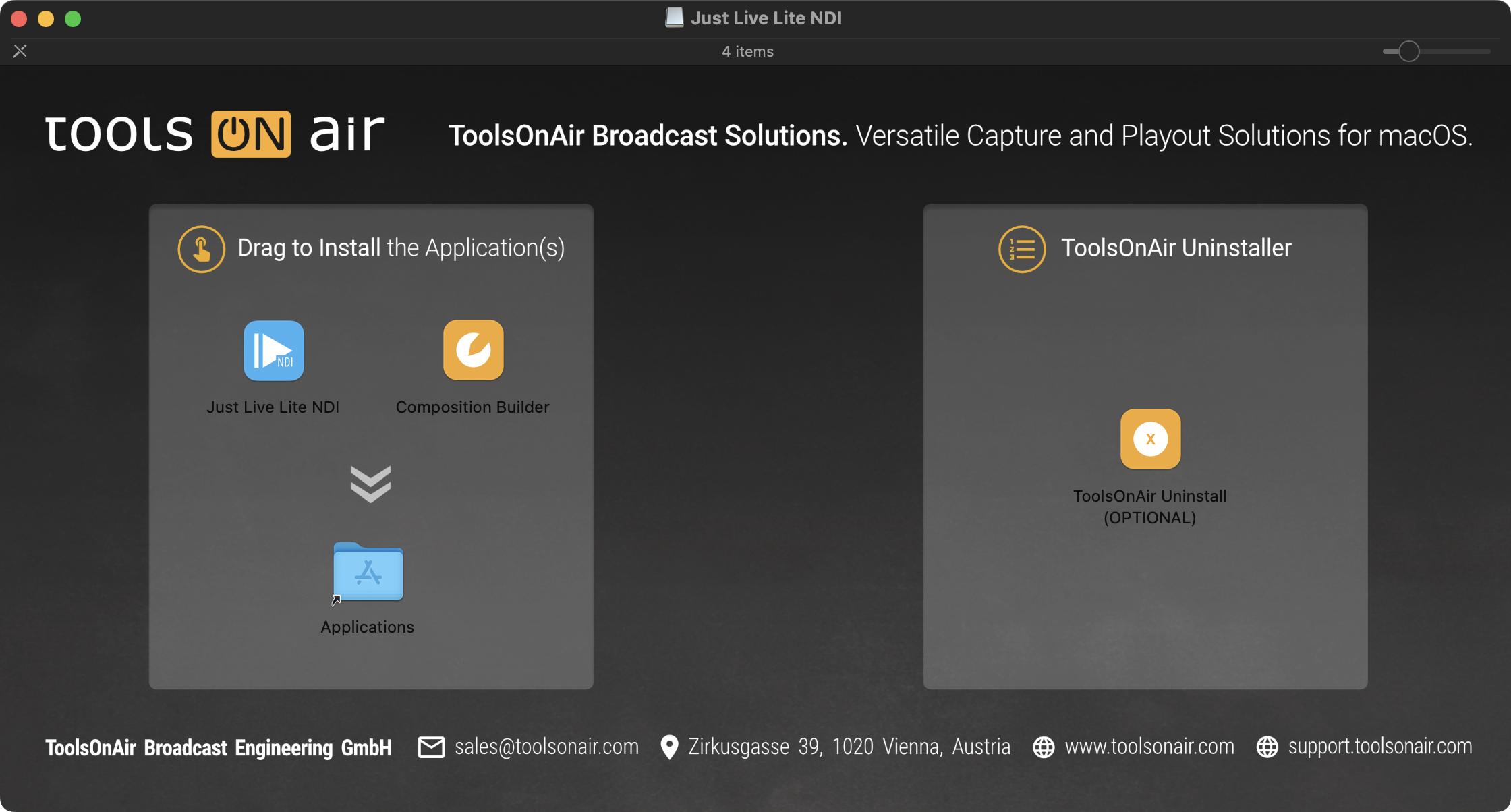Select the Composition Builder app icon
Image resolution: width=1511 pixels, height=812 pixels.
473,350
